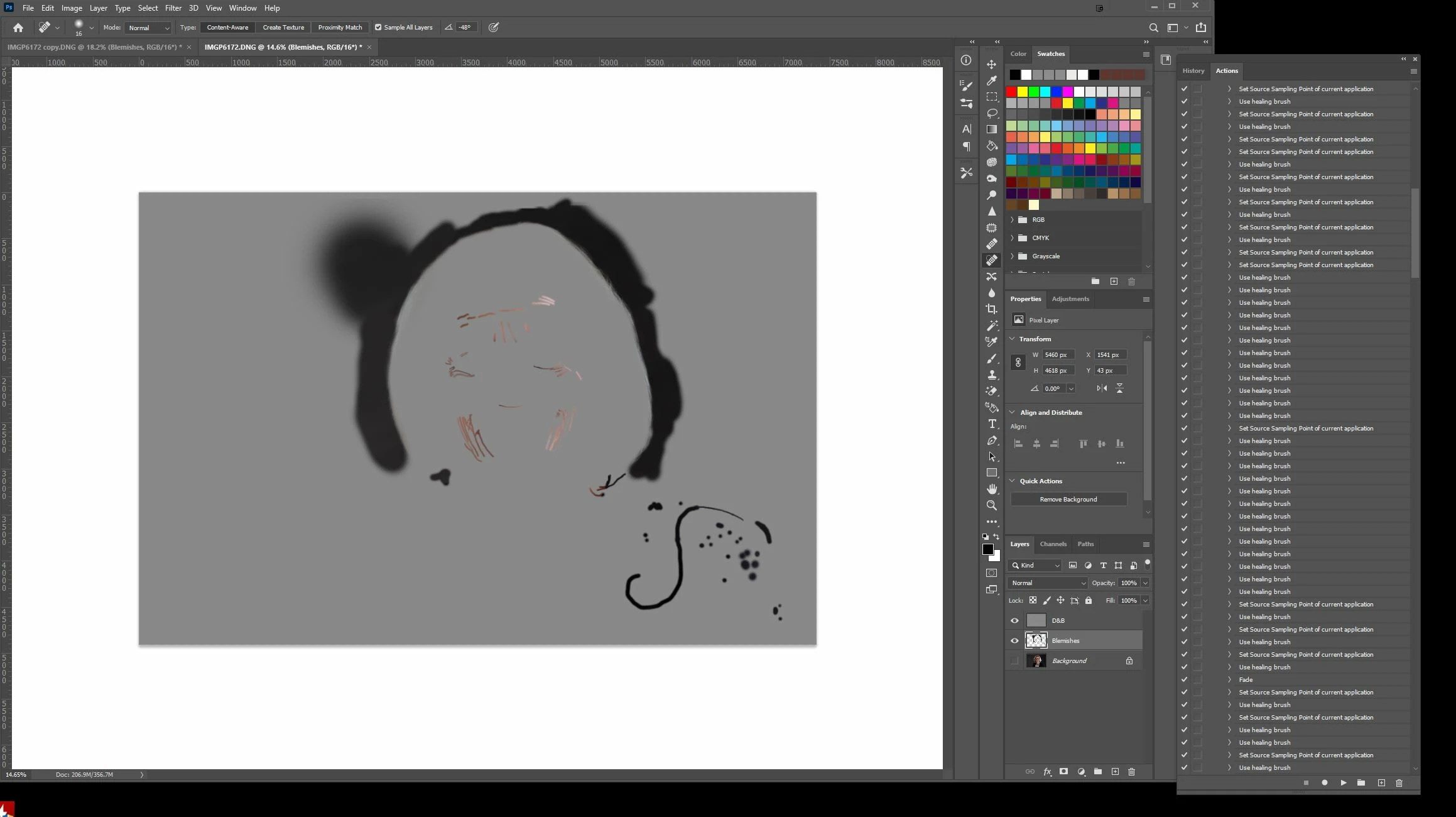Open the healing Mode dropdown
The image size is (1456, 817).
(148, 28)
